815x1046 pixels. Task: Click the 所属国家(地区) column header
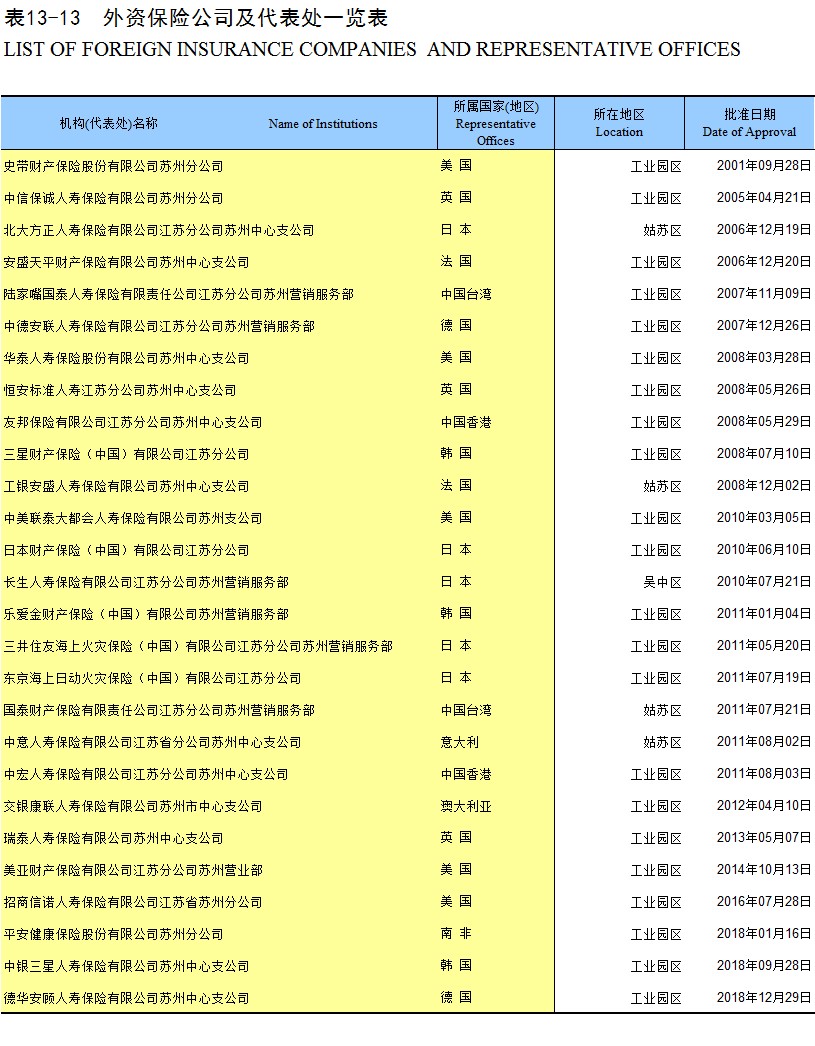pos(496,123)
